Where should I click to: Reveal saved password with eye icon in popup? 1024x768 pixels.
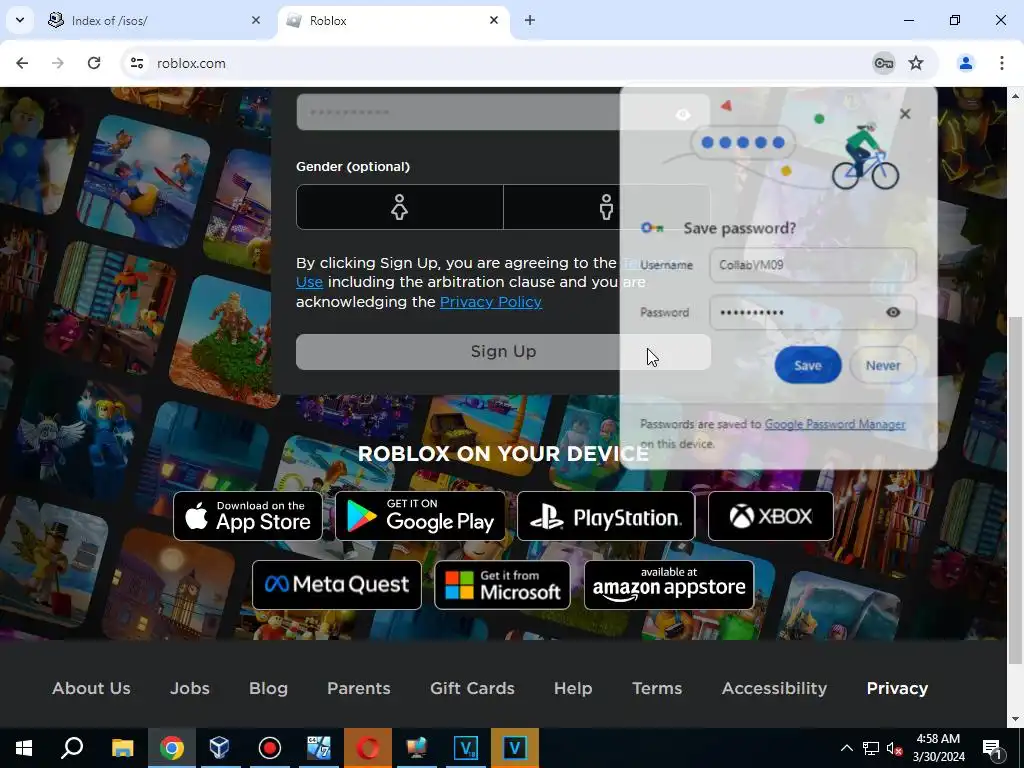click(x=893, y=312)
